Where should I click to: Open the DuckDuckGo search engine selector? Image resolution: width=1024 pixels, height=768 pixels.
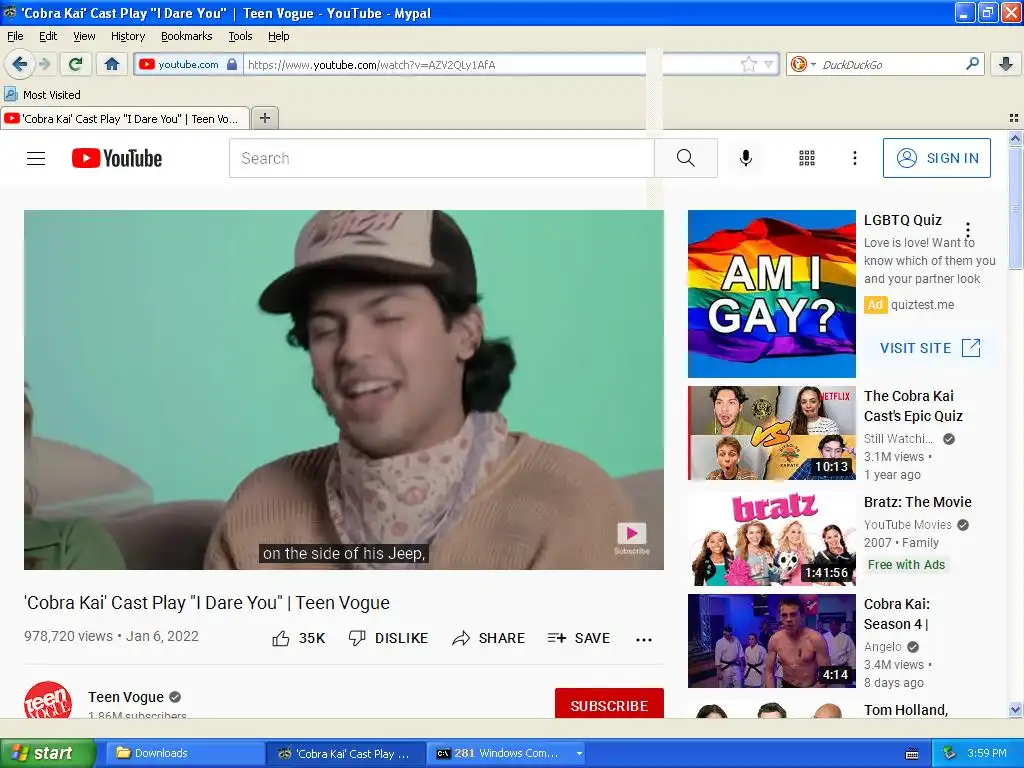pyautogui.click(x=803, y=64)
